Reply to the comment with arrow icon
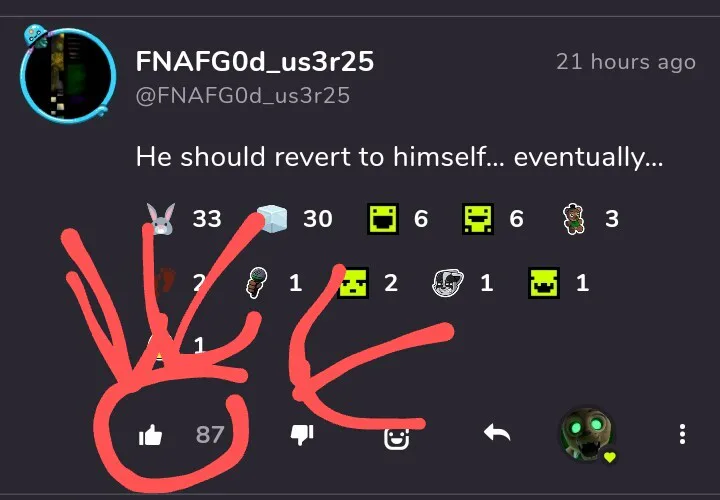Viewport: 720px width, 500px height. click(x=497, y=433)
